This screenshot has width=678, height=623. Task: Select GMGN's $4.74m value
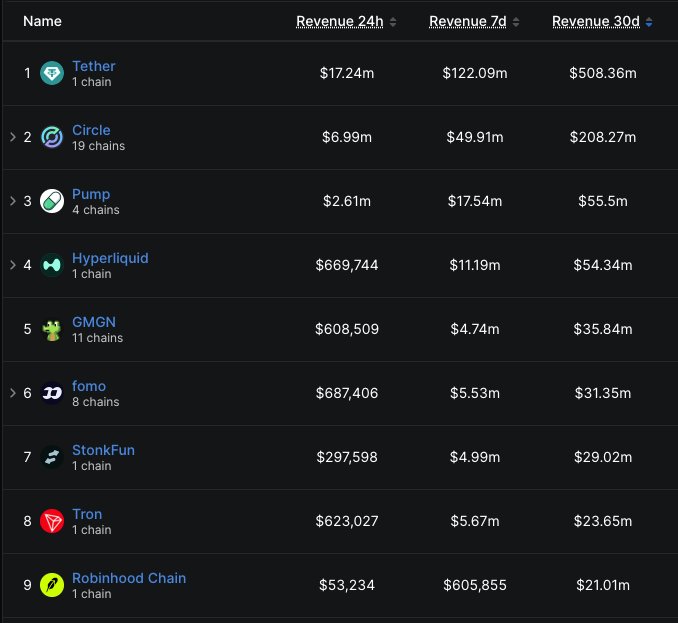pyautogui.click(x=474, y=329)
